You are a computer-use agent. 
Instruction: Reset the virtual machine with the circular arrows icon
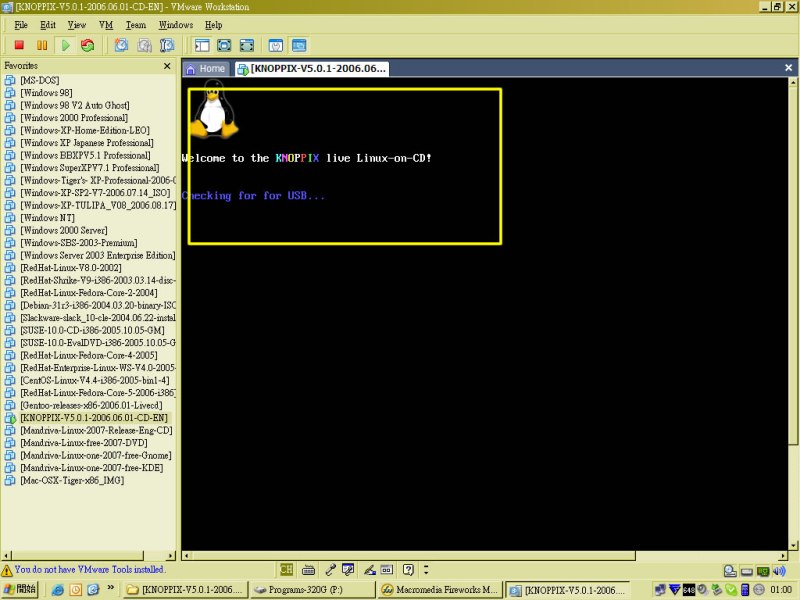coord(88,45)
